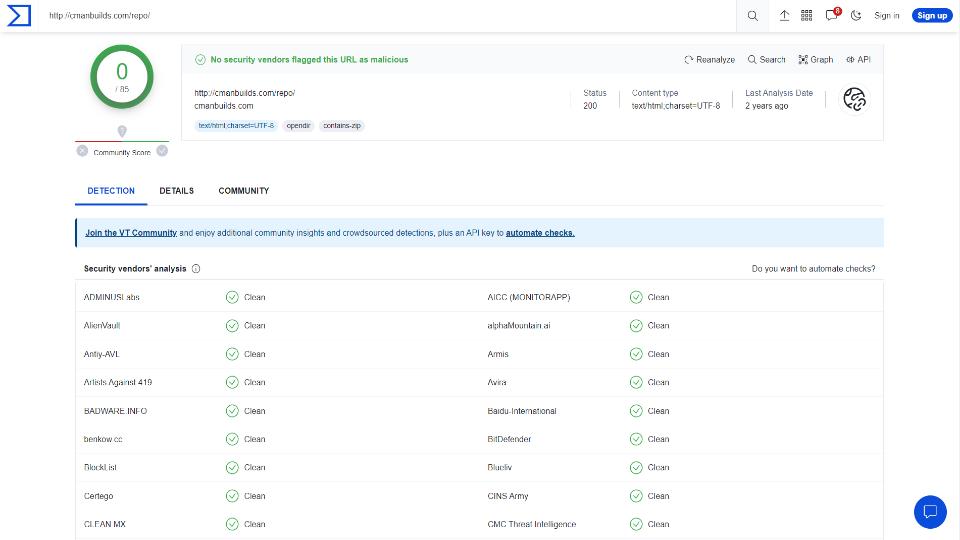Select the DETECTION tab

pos(111,191)
